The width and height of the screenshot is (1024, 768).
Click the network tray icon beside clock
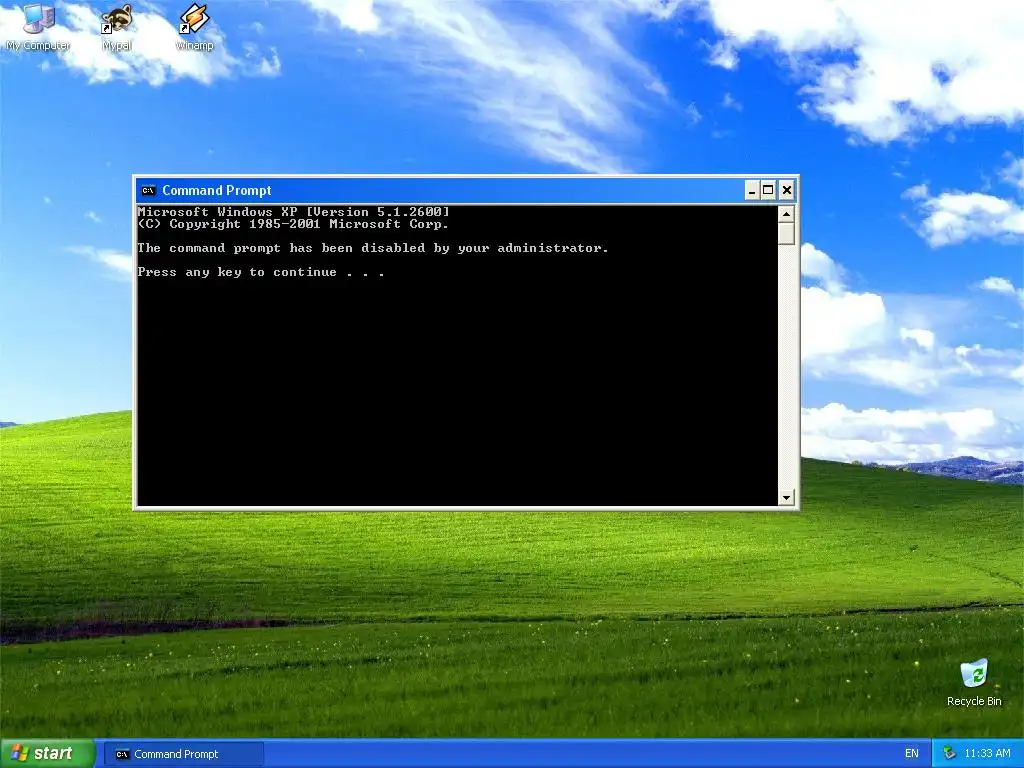click(950, 754)
